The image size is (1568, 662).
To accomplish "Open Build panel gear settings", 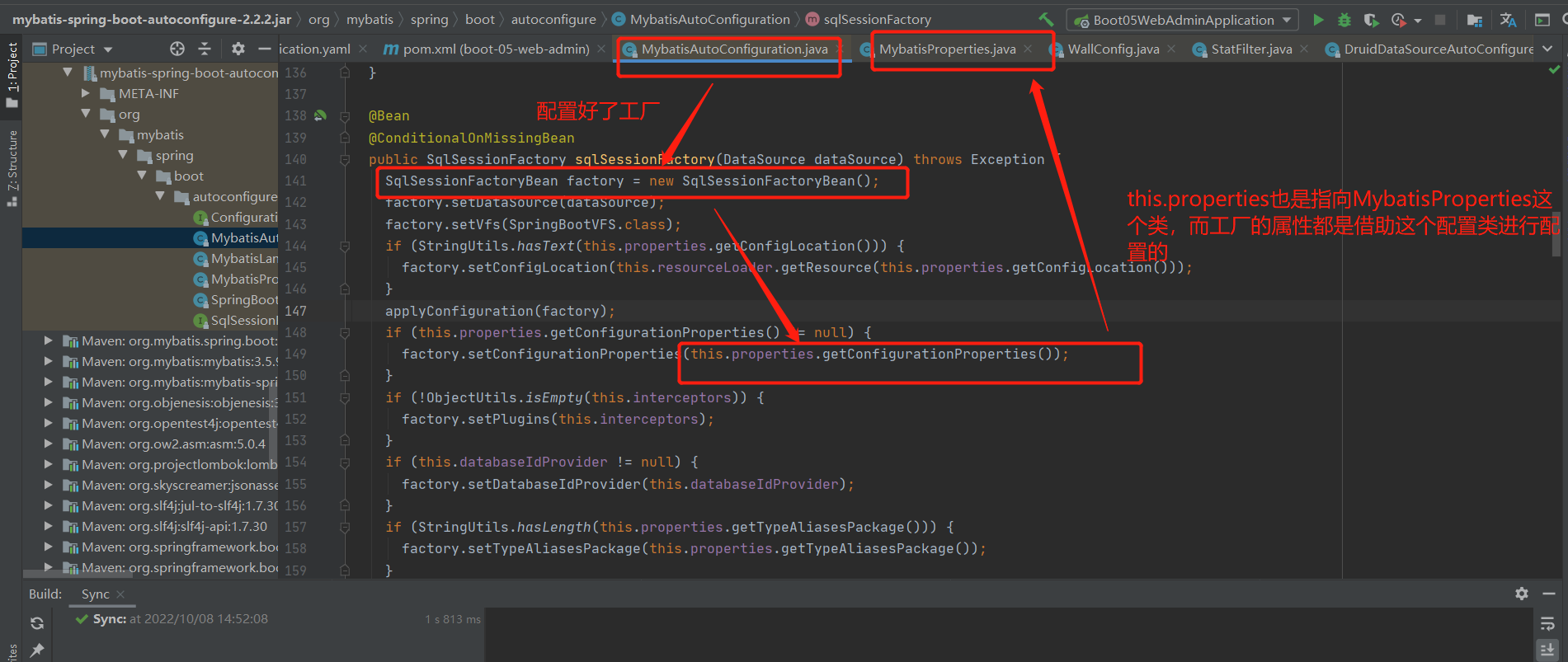I will pyautogui.click(x=1522, y=594).
